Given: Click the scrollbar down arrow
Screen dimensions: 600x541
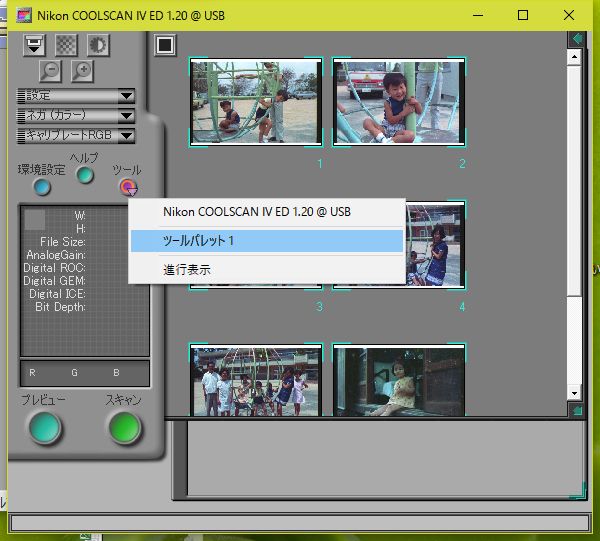Looking at the screenshot, I should click(574, 393).
